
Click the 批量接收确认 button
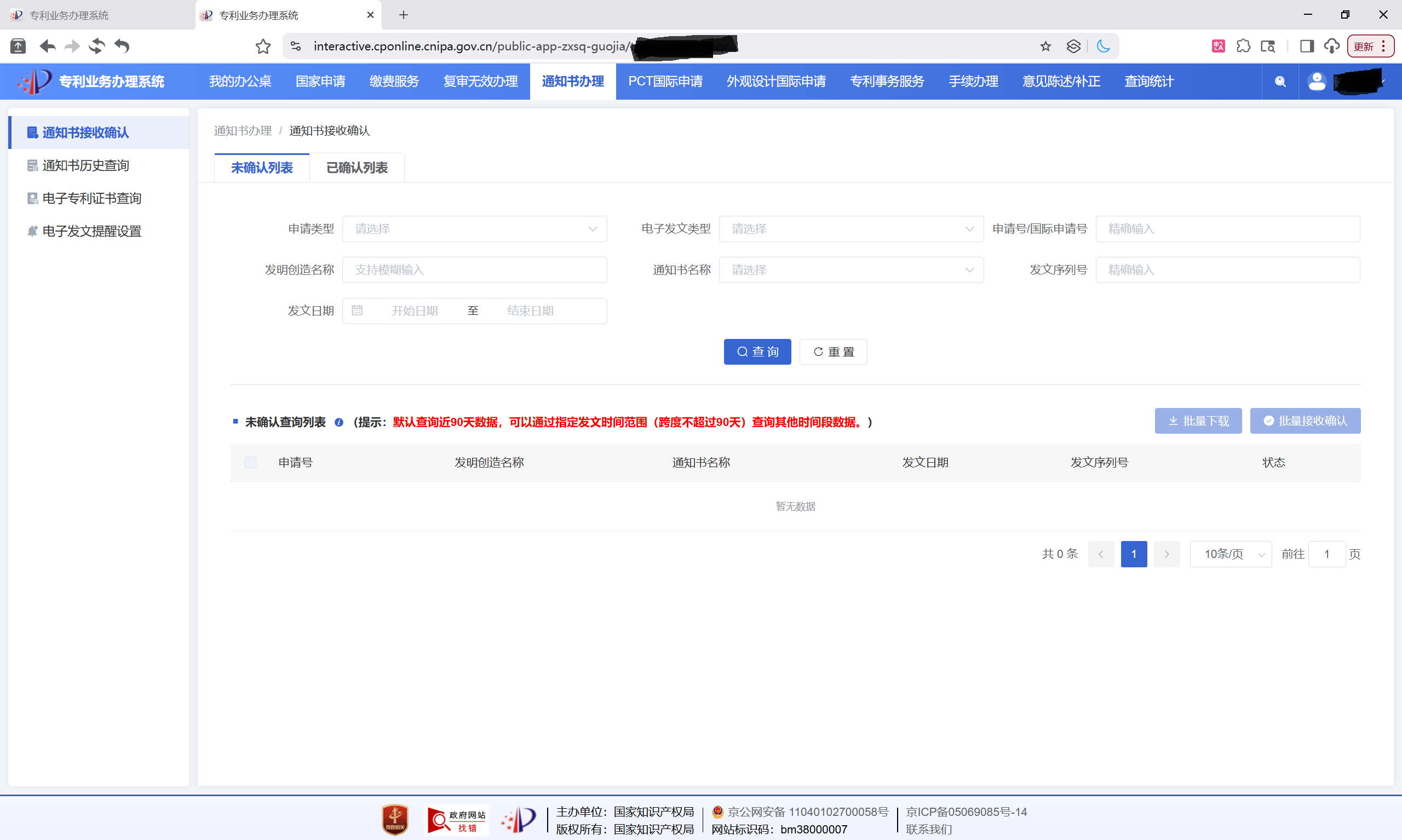(1305, 421)
